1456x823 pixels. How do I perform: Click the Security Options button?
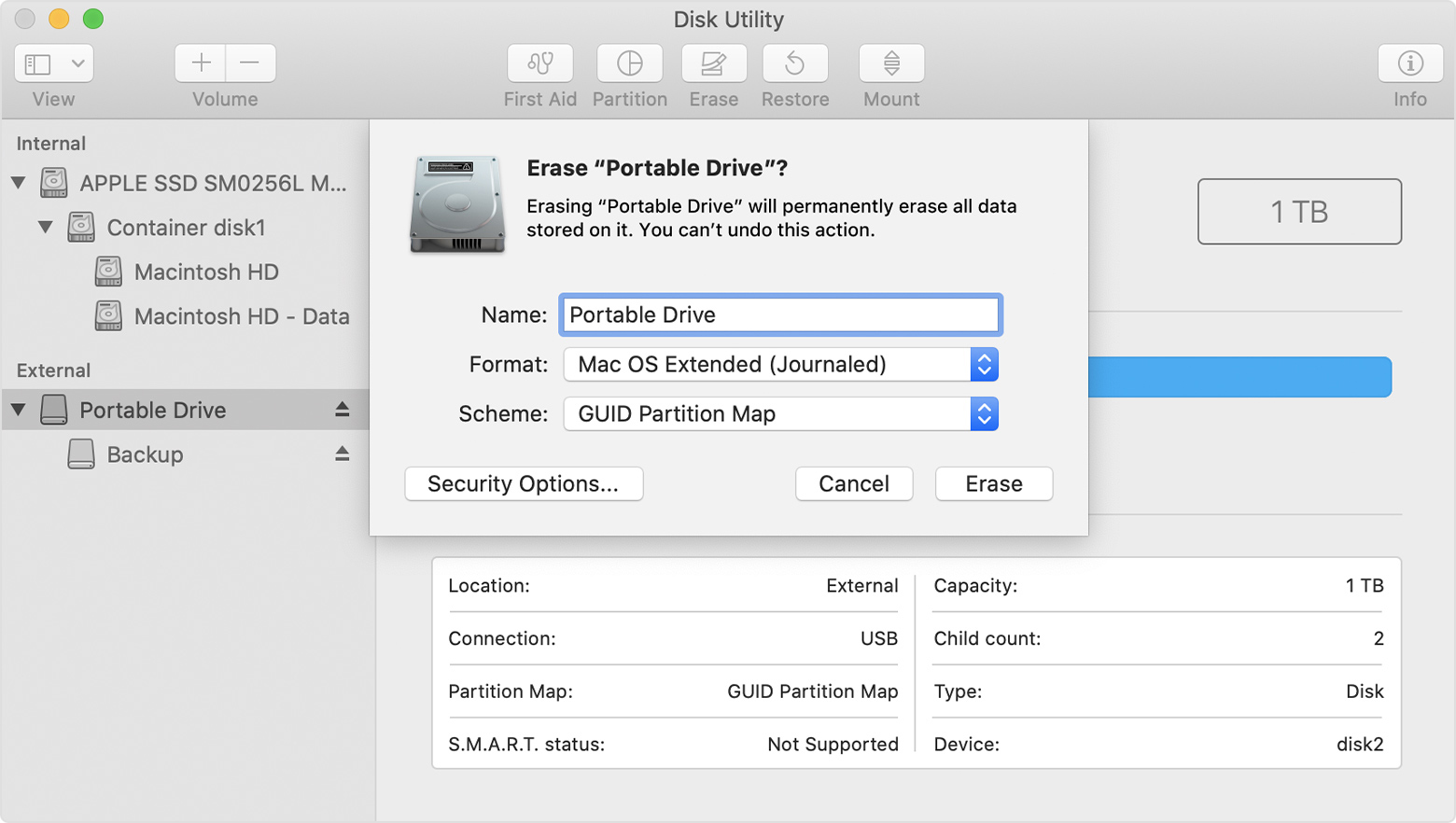point(524,484)
